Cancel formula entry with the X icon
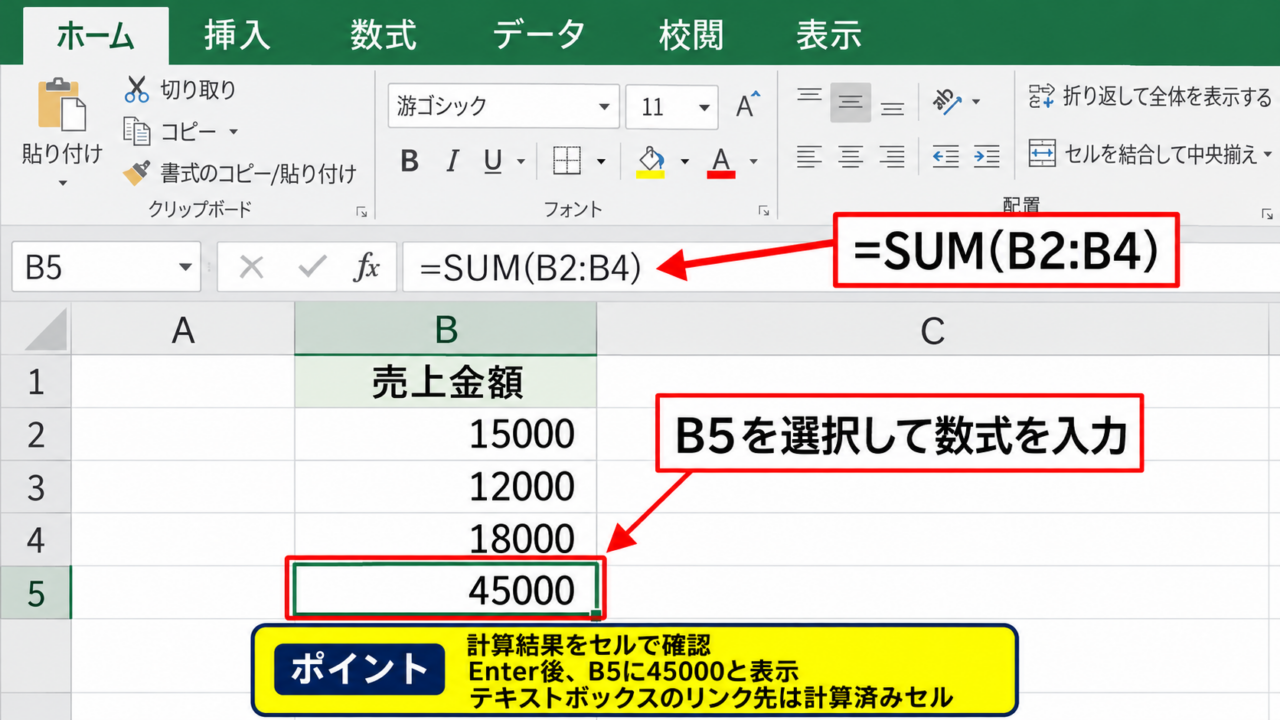Image resolution: width=1280 pixels, height=720 pixels. [x=252, y=267]
